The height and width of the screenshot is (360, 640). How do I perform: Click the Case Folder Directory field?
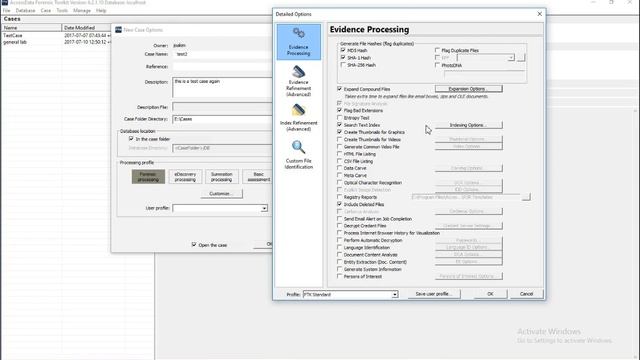click(x=222, y=119)
